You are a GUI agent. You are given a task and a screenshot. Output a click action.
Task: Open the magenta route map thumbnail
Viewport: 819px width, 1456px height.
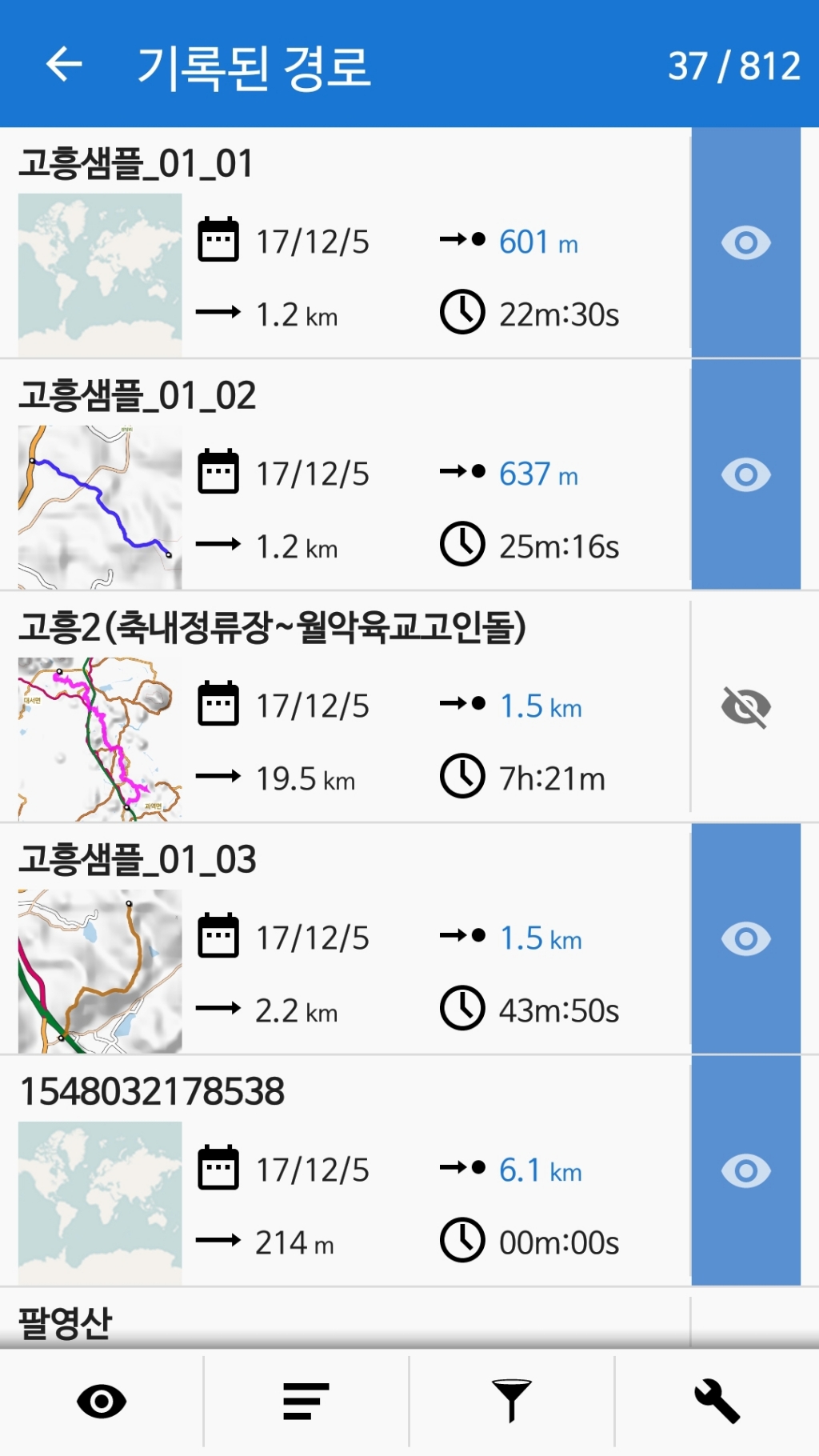click(x=100, y=739)
